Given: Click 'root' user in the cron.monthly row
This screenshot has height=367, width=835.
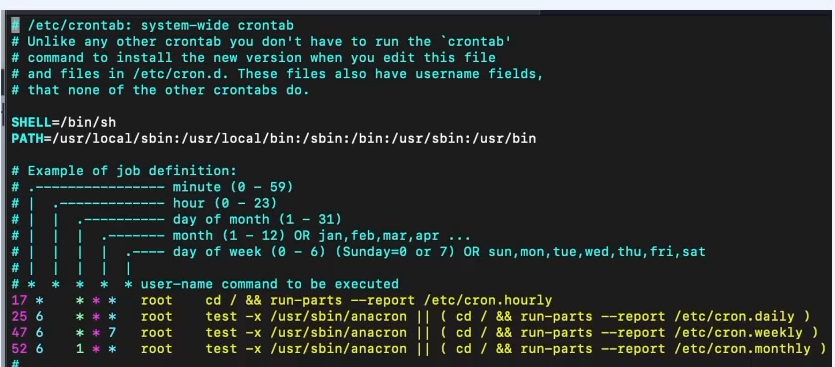Looking at the screenshot, I should [157, 349].
